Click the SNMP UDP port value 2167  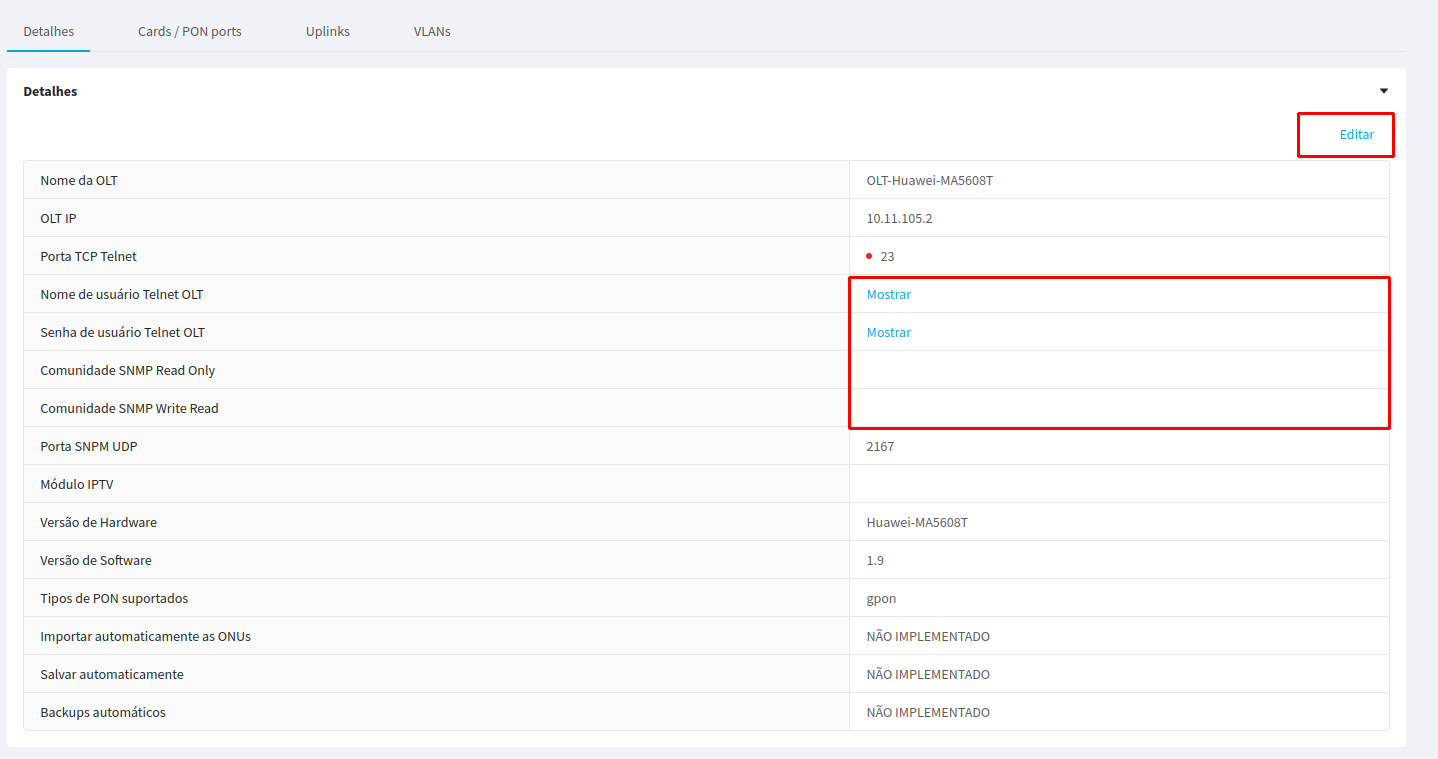(880, 446)
